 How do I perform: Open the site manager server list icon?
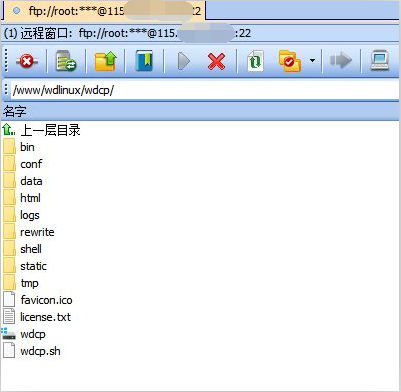pos(66,61)
